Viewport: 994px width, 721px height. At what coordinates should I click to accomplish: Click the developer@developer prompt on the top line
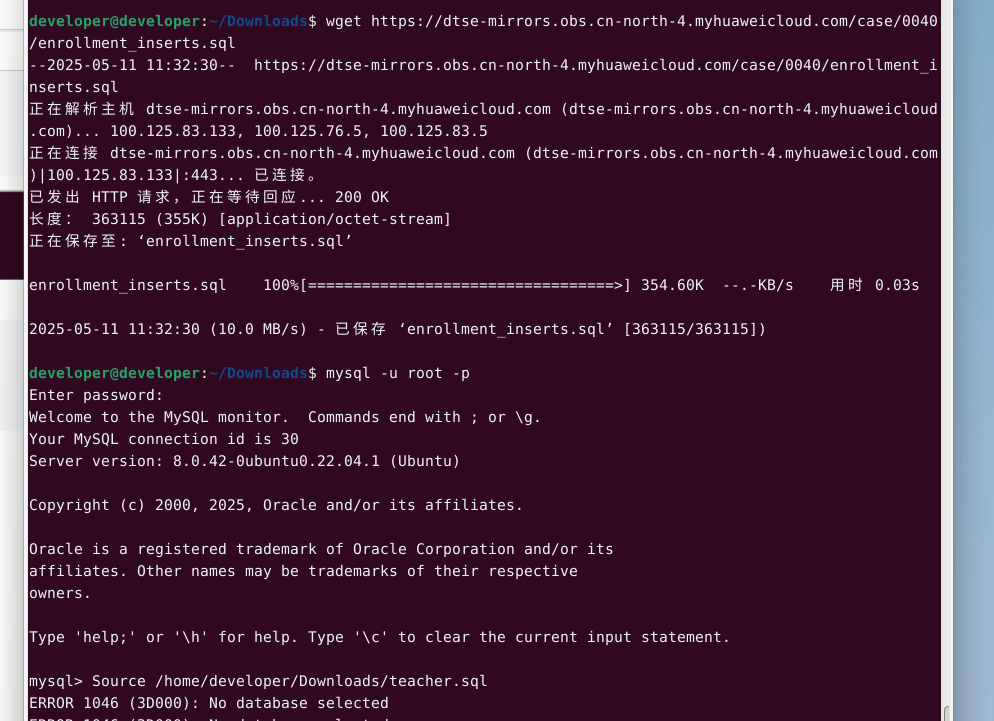115,20
